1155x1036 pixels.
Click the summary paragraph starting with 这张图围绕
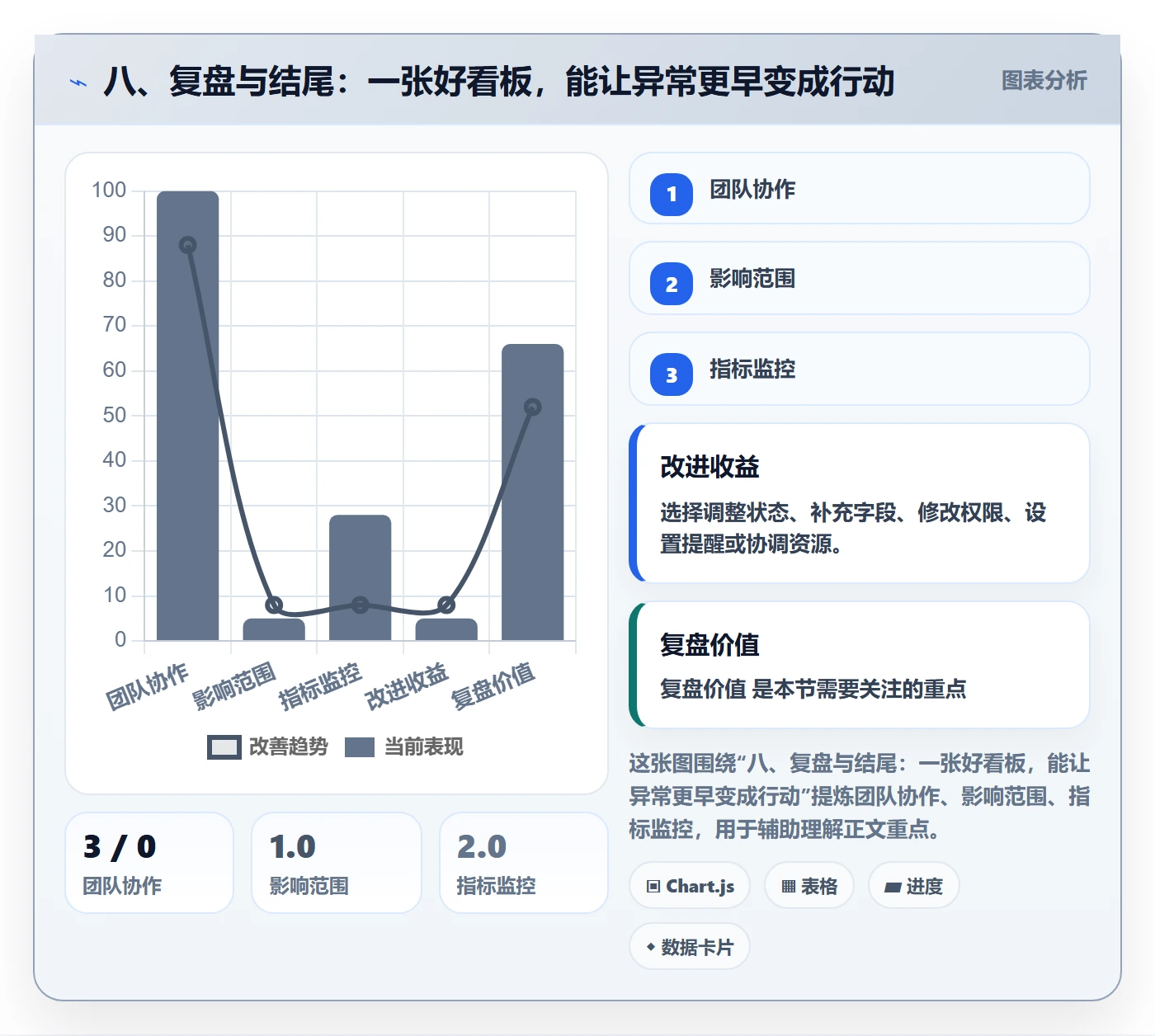click(x=860, y=797)
